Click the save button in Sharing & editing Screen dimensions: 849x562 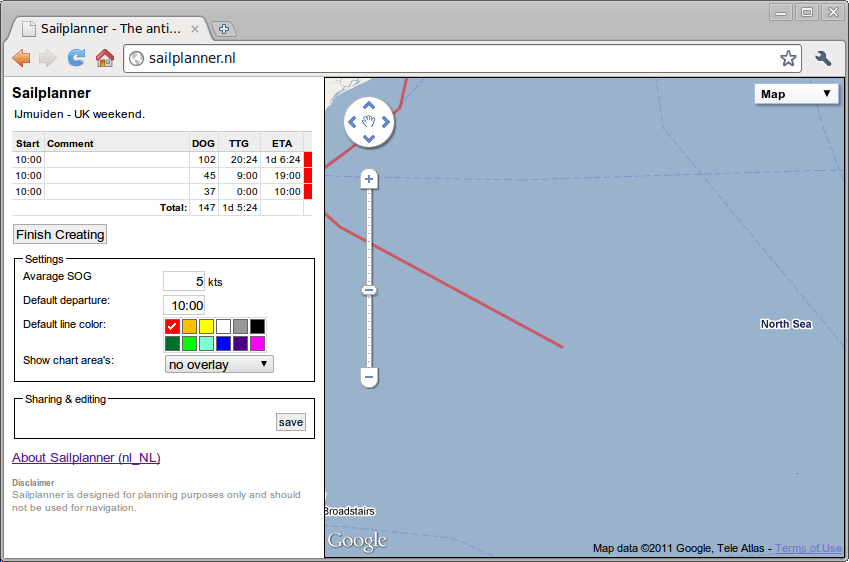[291, 422]
